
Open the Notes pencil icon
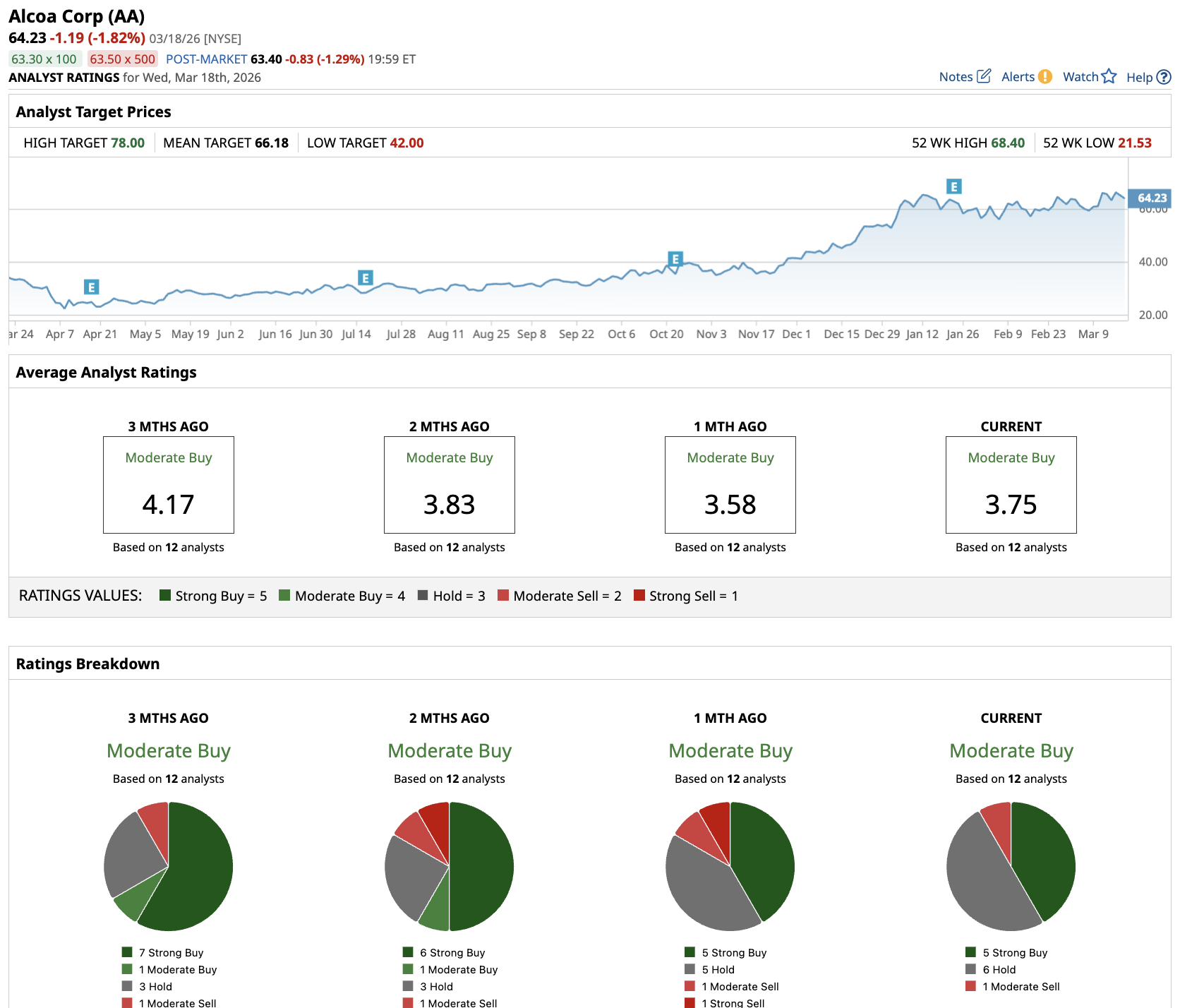pyautogui.click(x=984, y=76)
